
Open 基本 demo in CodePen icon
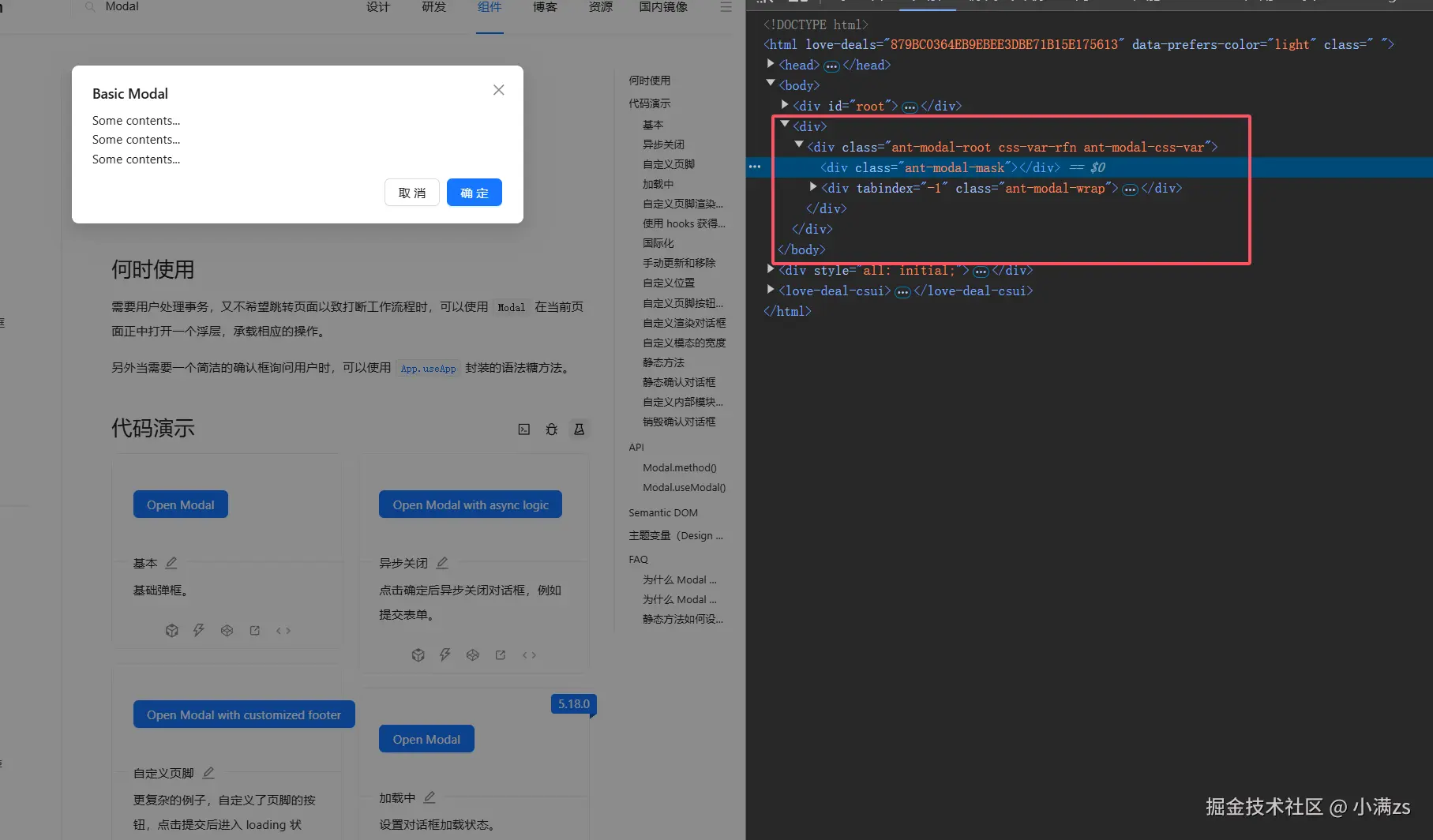[227, 631]
